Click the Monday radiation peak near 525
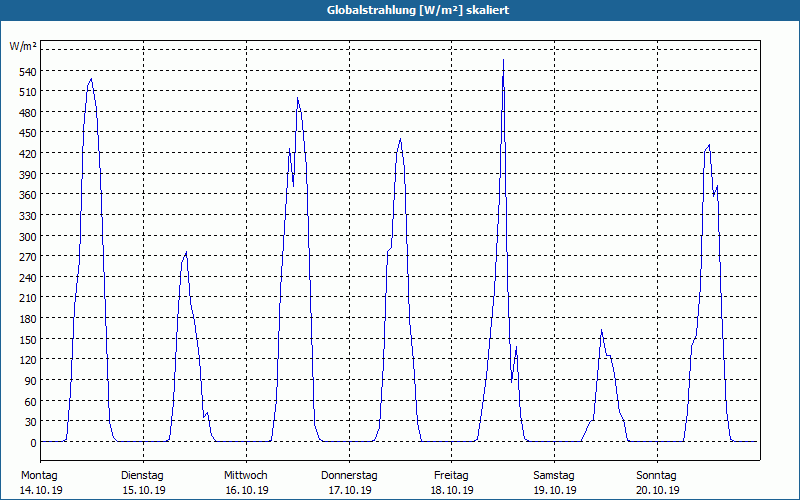Screen dimensions: 800x500 click(x=91, y=80)
